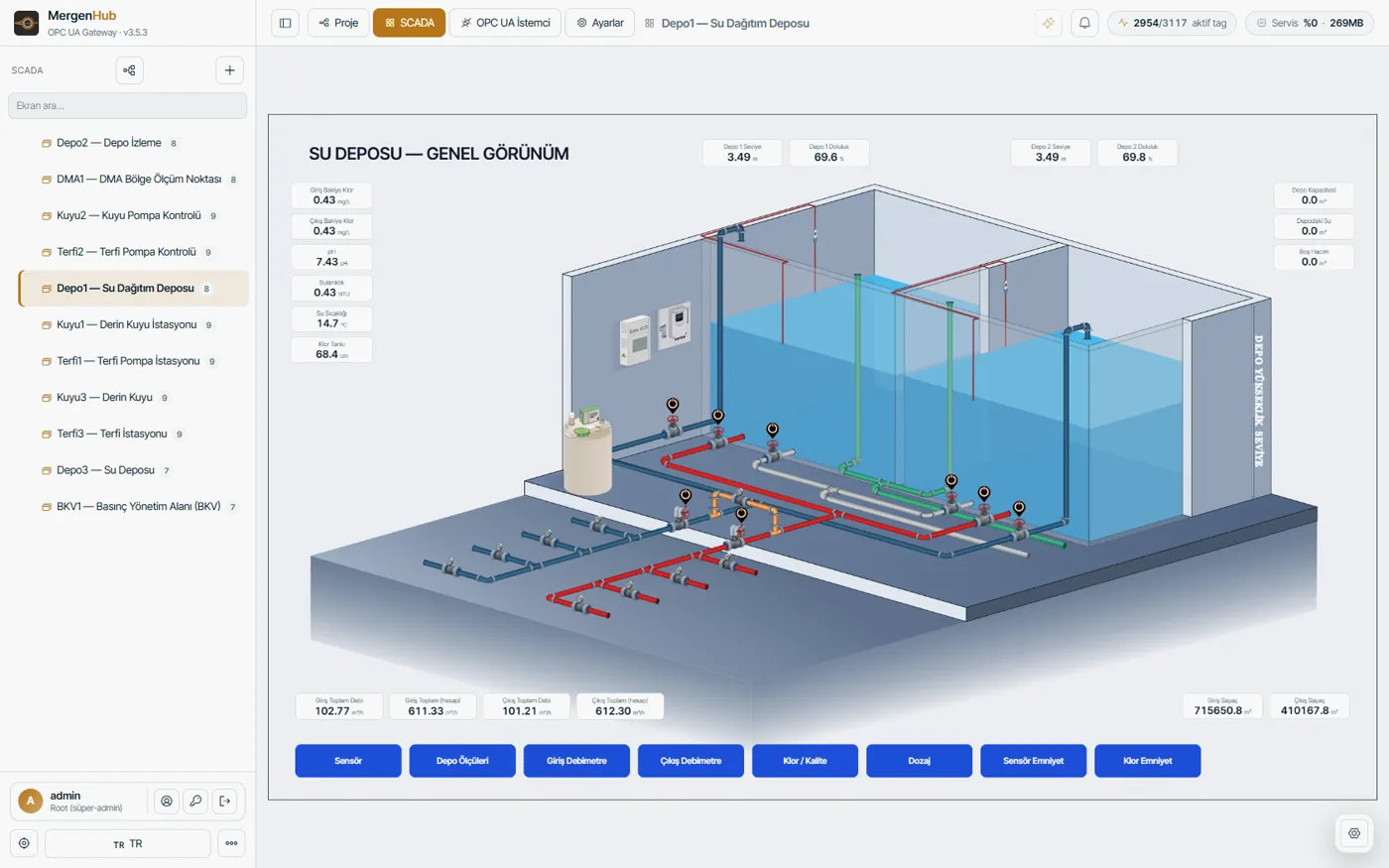Screen dimensions: 1389x868
Task: Click the AI sparkle assistant icon
Action: [x=1049, y=23]
